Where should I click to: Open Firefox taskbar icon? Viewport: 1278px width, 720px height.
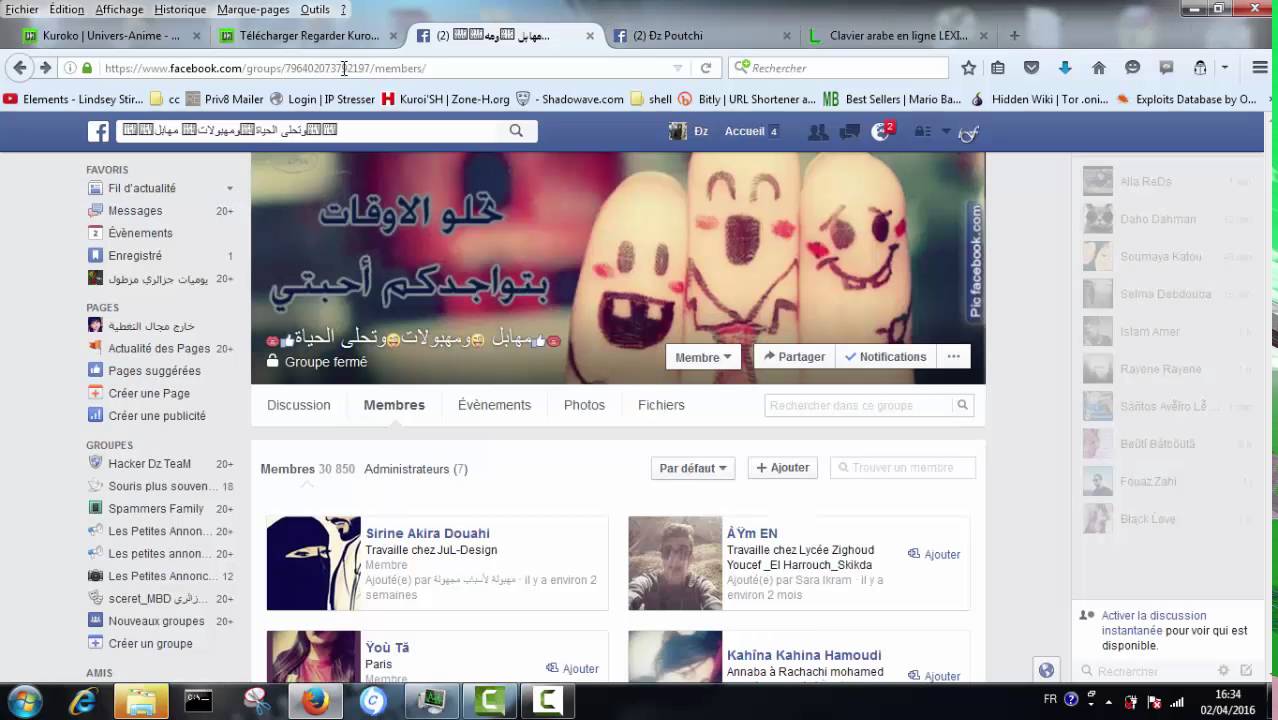coord(315,701)
